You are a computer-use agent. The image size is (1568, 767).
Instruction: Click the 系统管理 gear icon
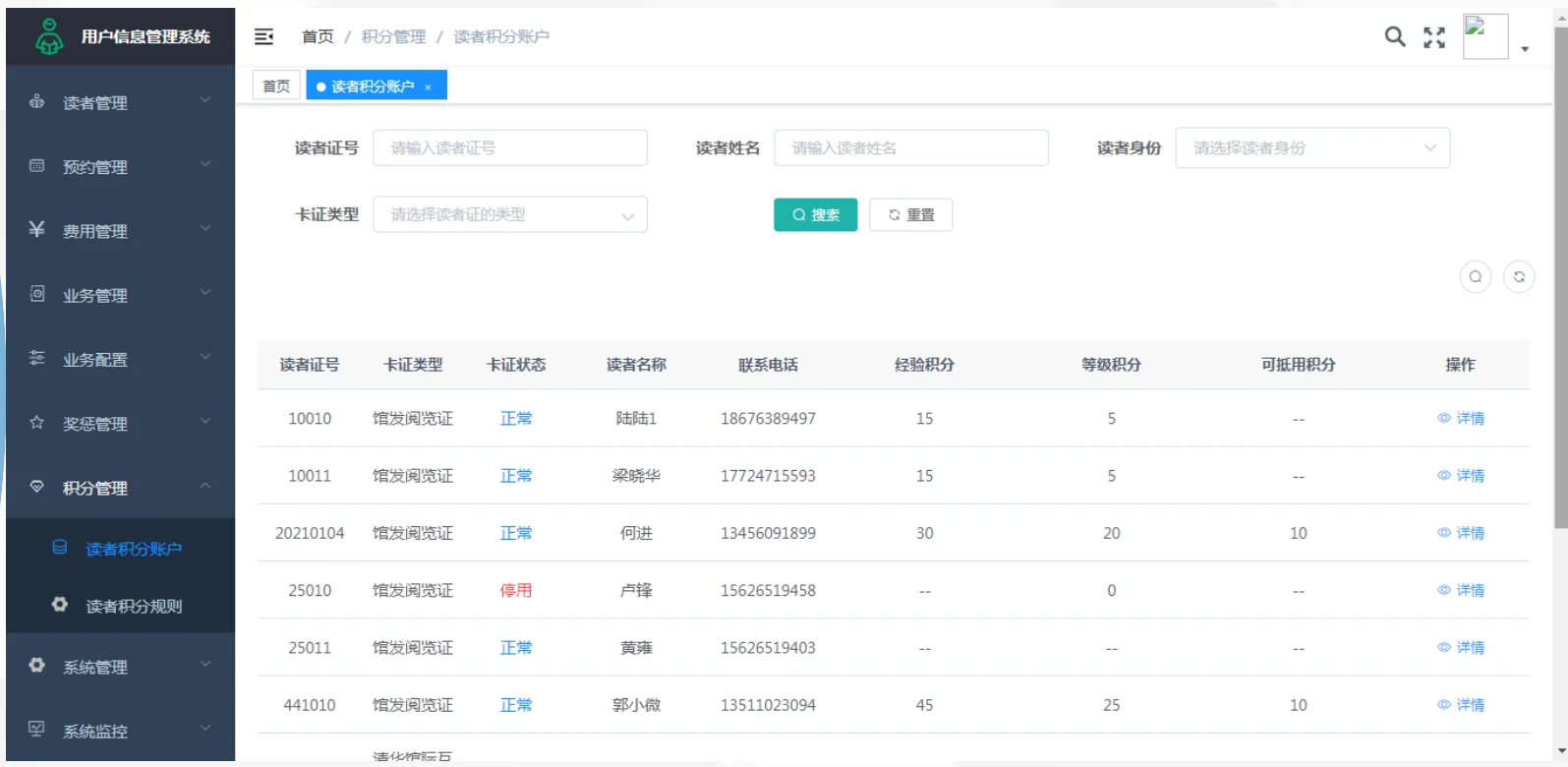click(37, 665)
